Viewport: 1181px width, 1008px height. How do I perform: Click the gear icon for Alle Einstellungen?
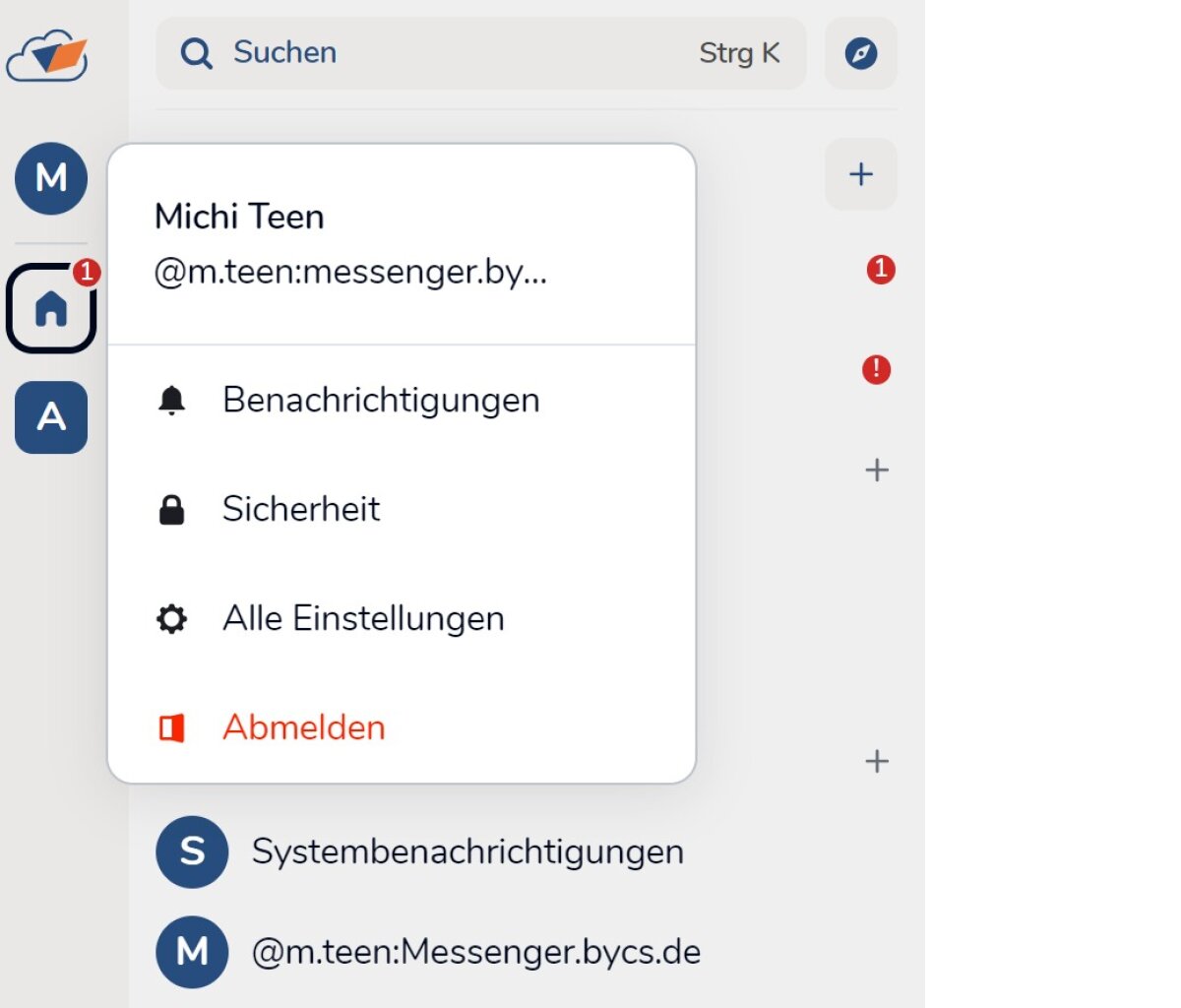point(172,619)
